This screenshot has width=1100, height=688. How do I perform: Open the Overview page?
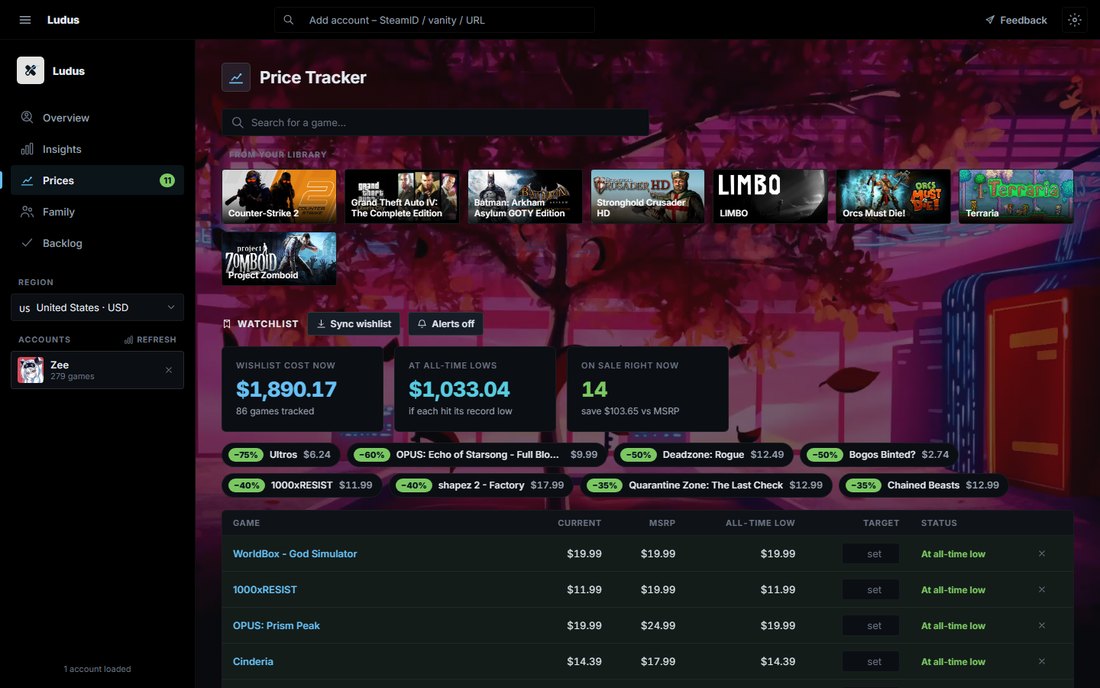point(97,118)
